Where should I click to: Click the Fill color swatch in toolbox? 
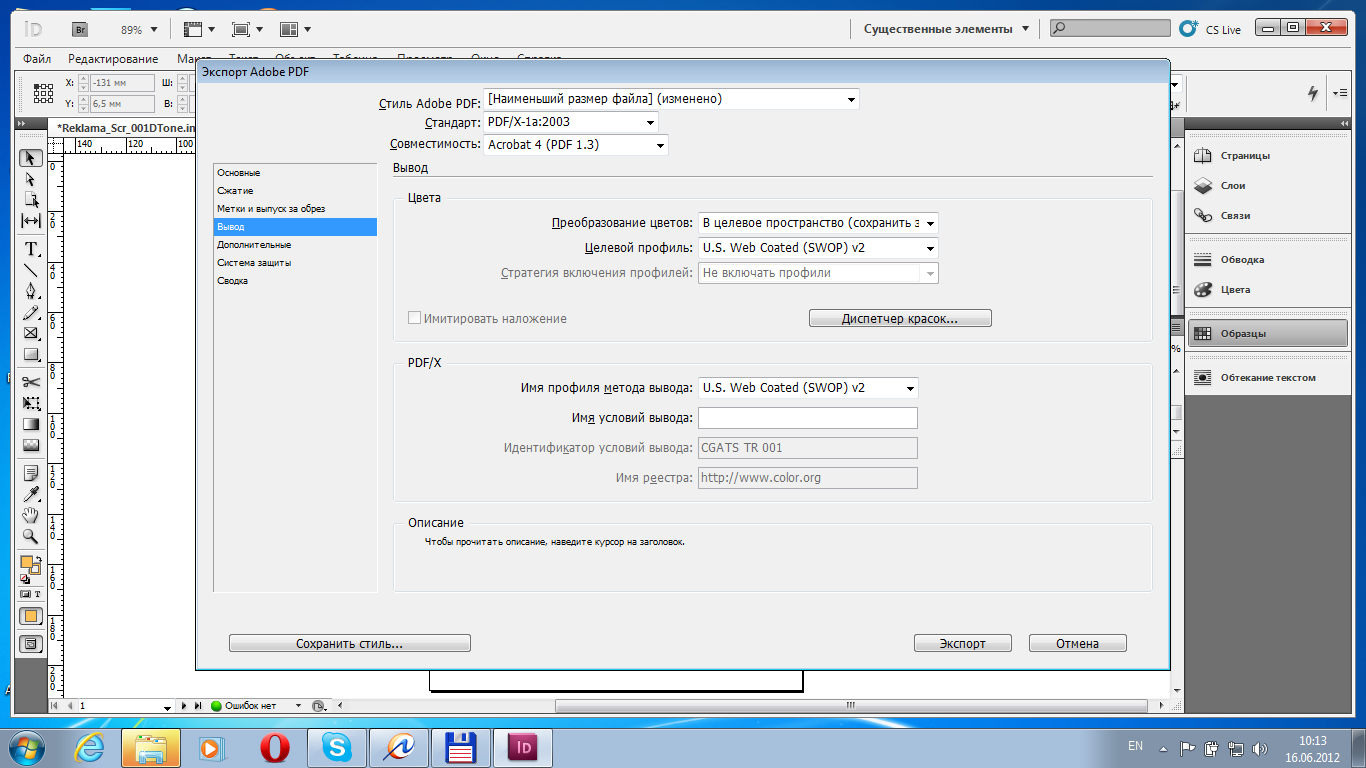click(29, 564)
